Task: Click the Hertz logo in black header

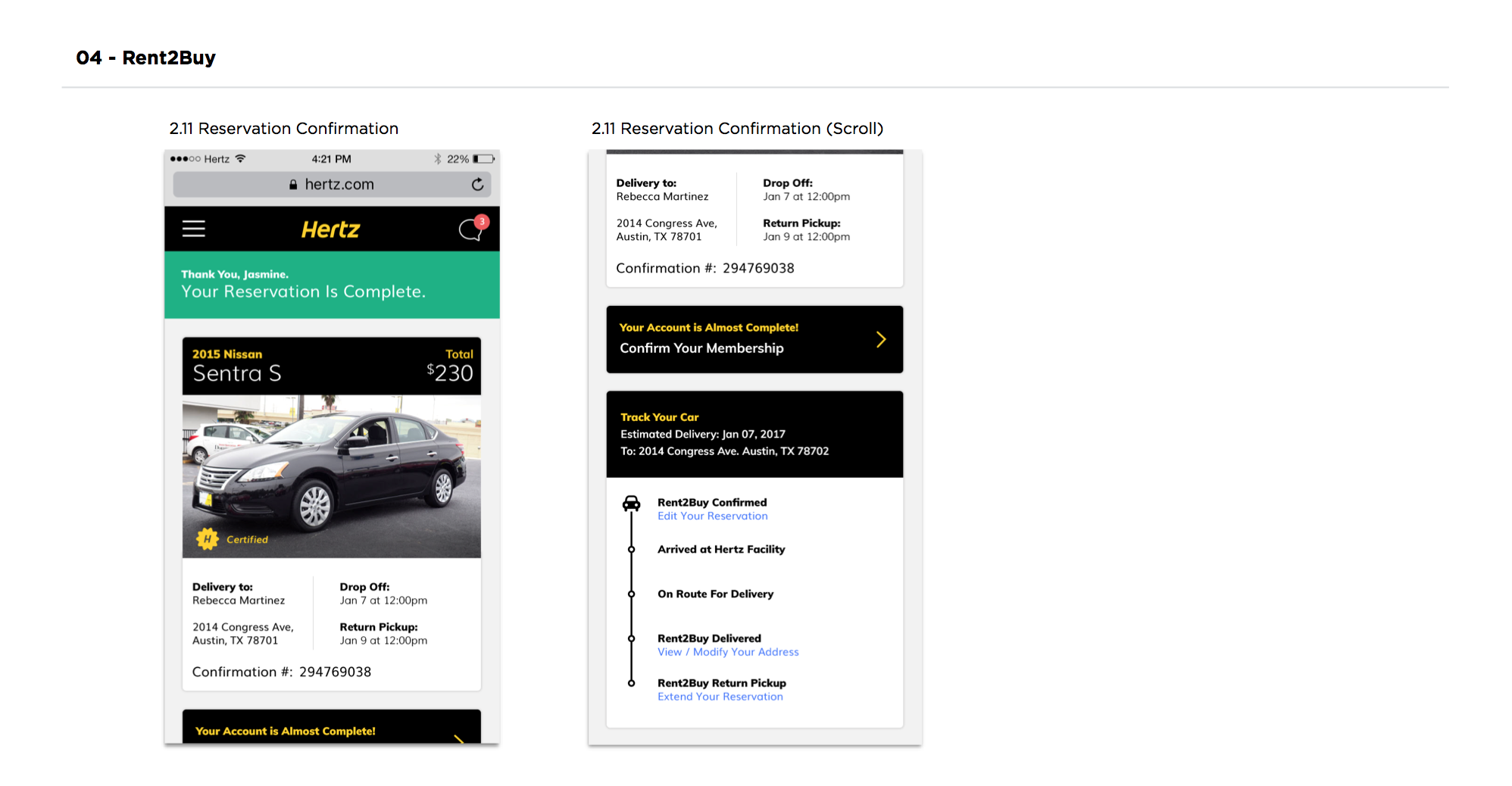Action: (330, 229)
